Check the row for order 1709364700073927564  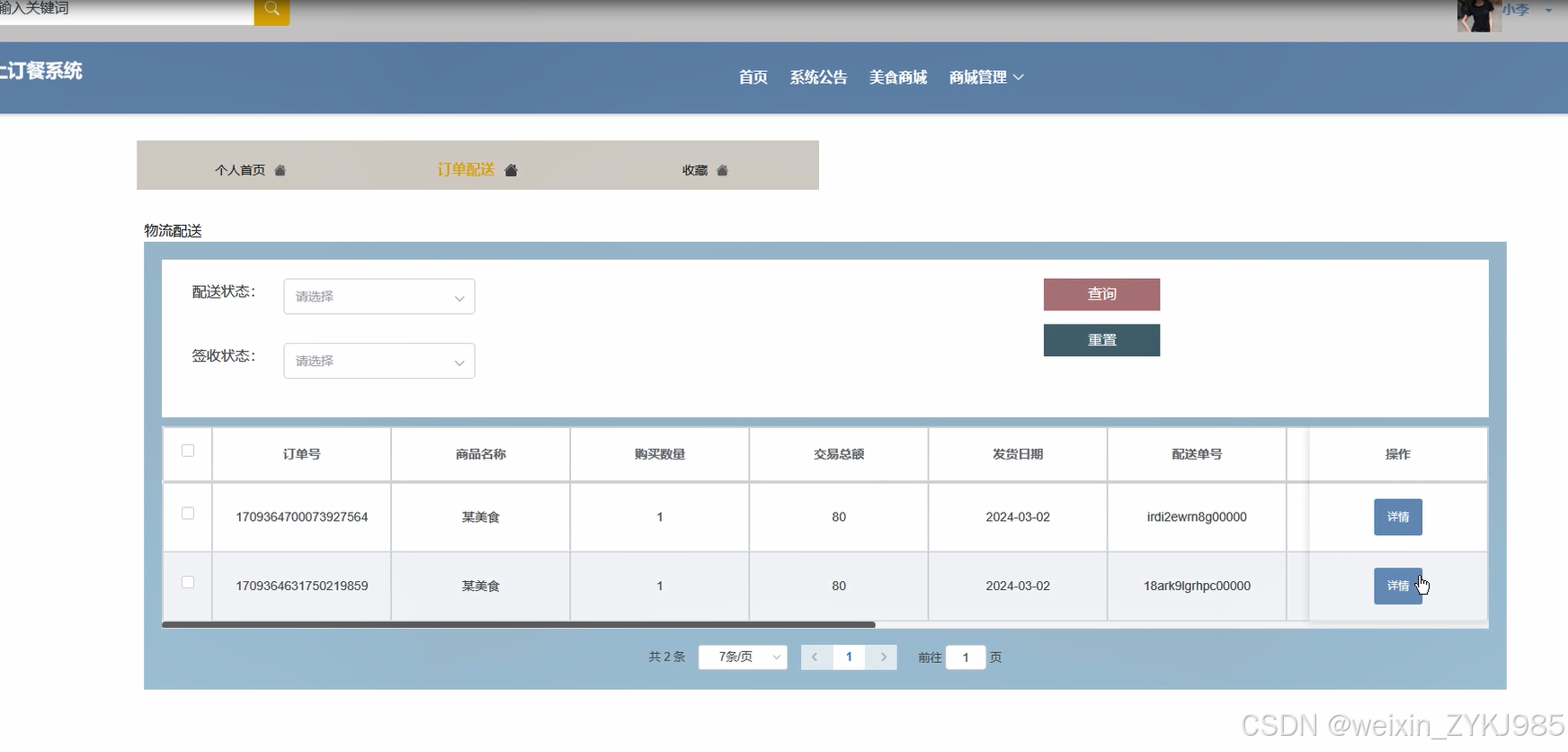[x=188, y=513]
